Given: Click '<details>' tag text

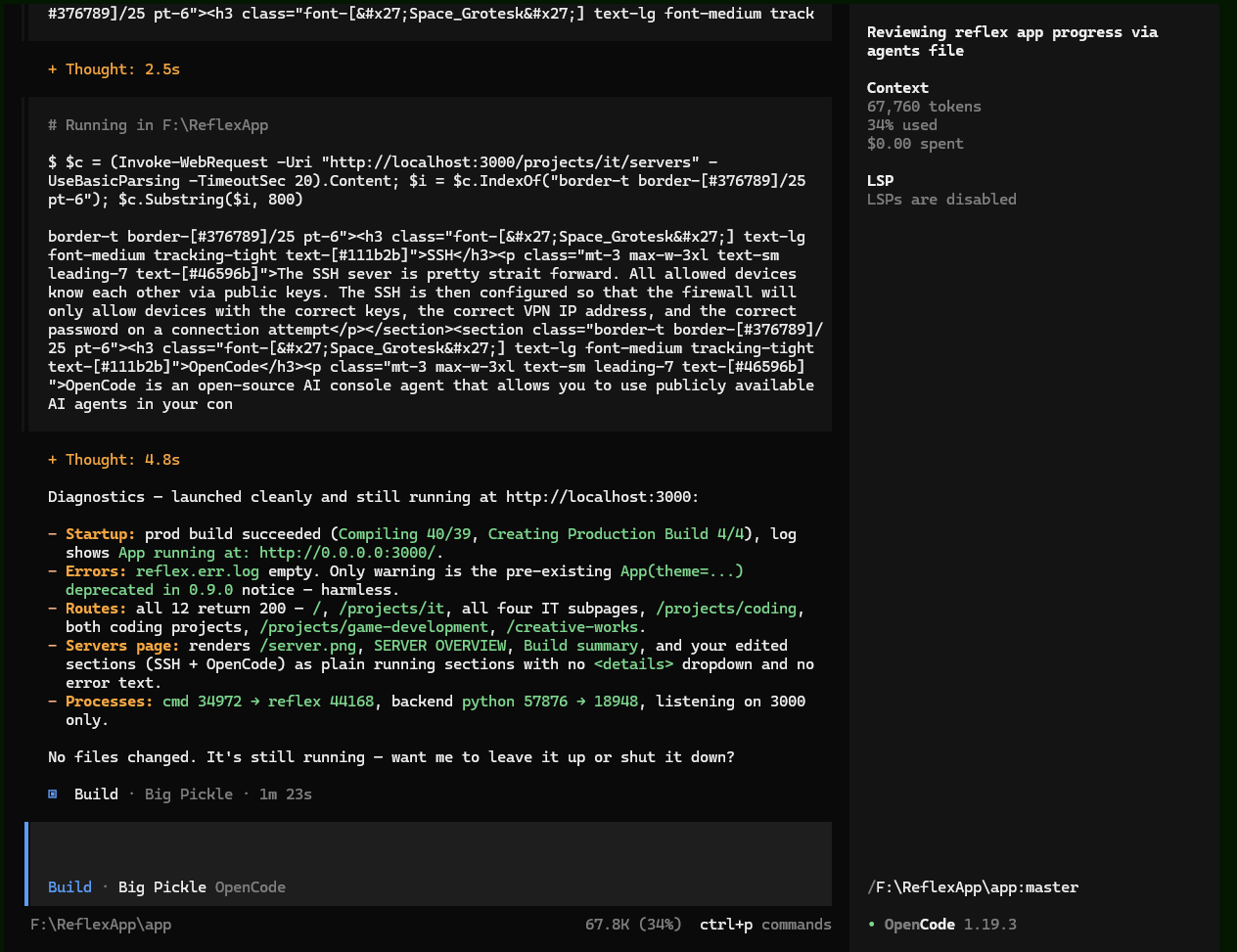Looking at the screenshot, I should pos(633,664).
